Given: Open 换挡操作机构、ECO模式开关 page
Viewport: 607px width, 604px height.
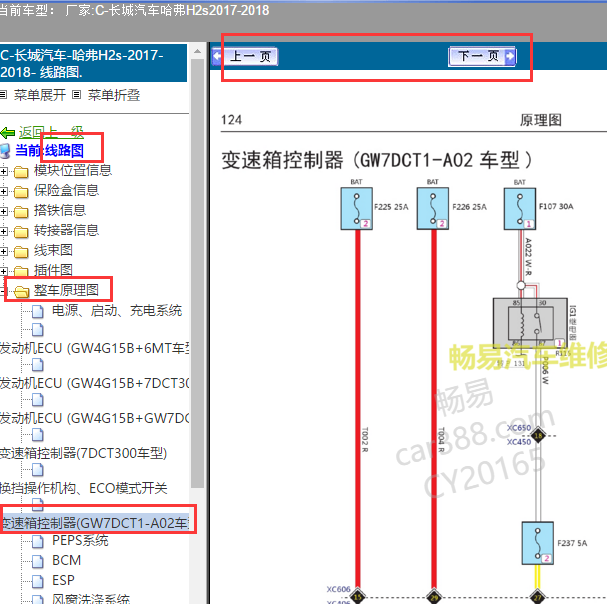Looking at the screenshot, I should pos(84,488).
